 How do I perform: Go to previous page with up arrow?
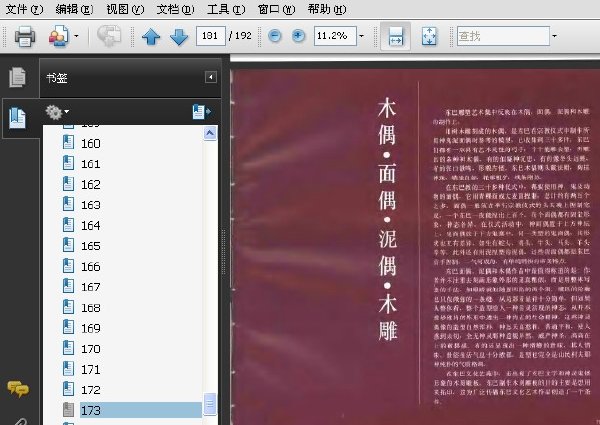[x=151, y=37]
